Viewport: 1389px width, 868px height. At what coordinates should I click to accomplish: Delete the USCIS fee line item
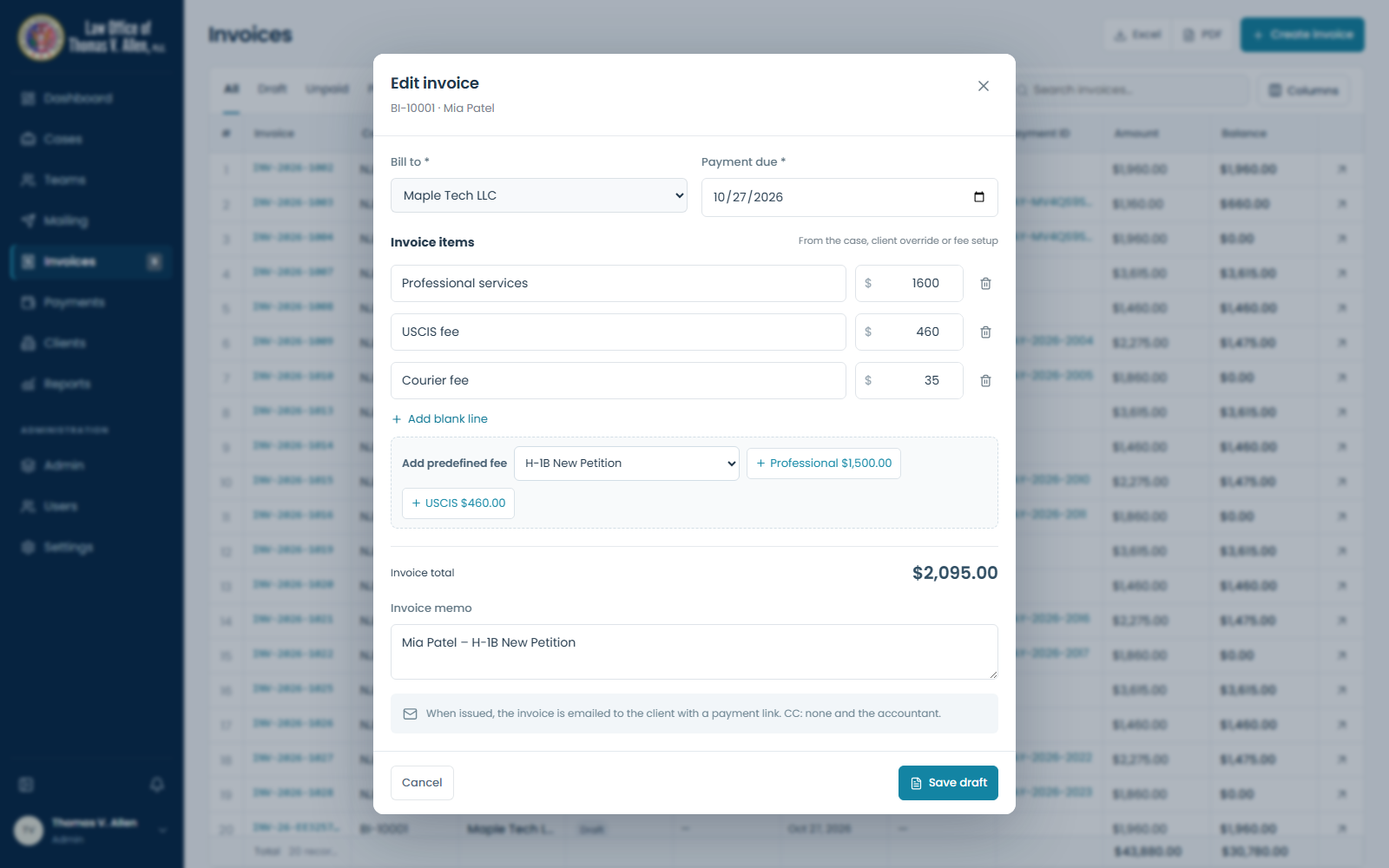tap(985, 332)
